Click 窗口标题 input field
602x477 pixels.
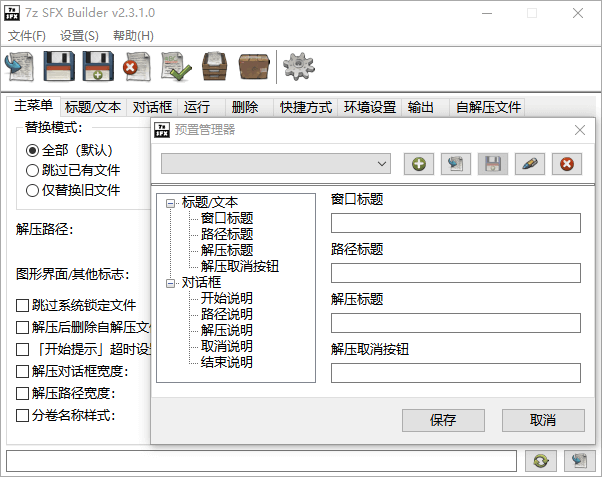(x=456, y=223)
